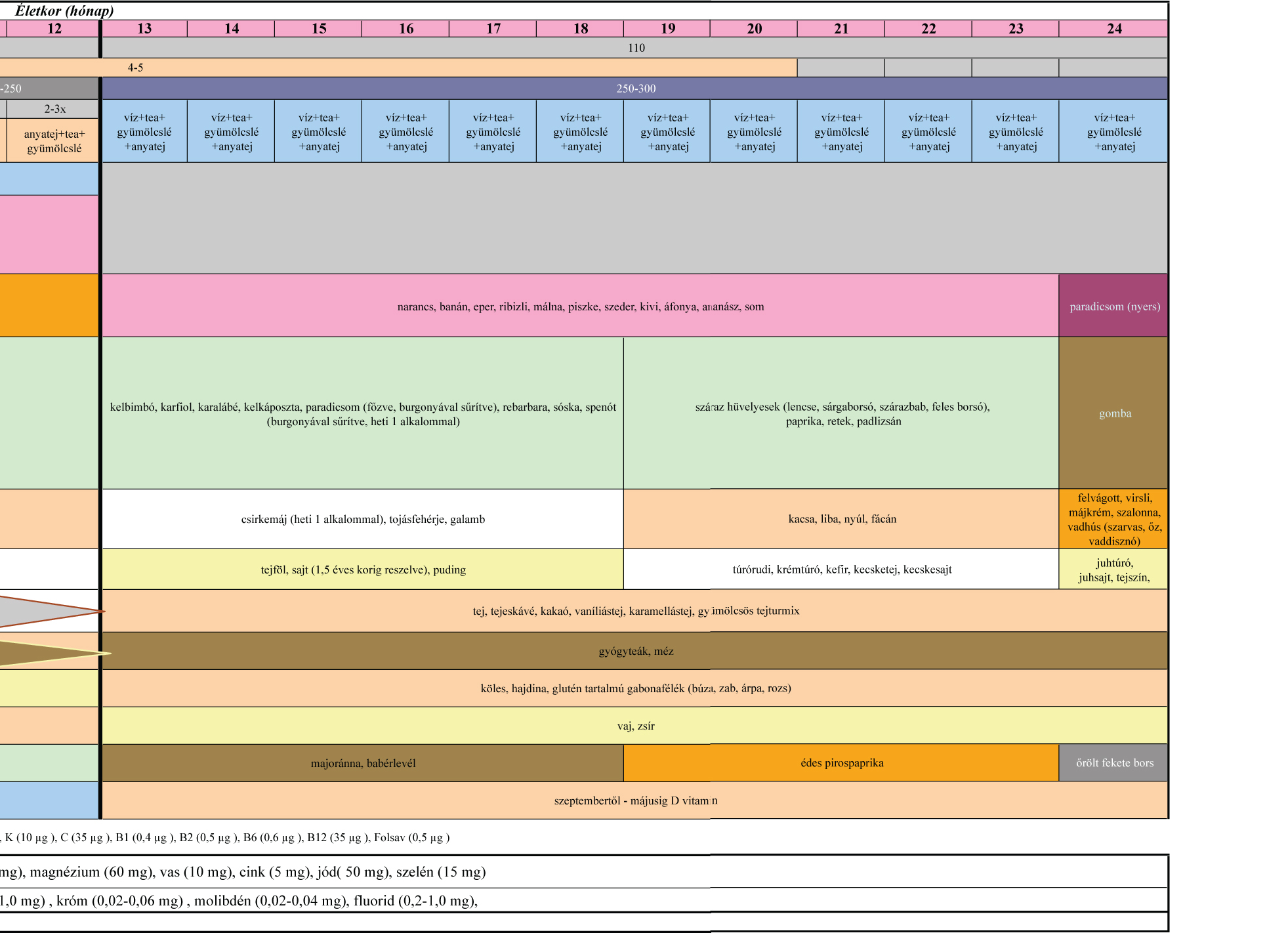Click the 'tejföl, sajt' yellow cell
Viewport: 1288px width, 933px height.
point(363,570)
